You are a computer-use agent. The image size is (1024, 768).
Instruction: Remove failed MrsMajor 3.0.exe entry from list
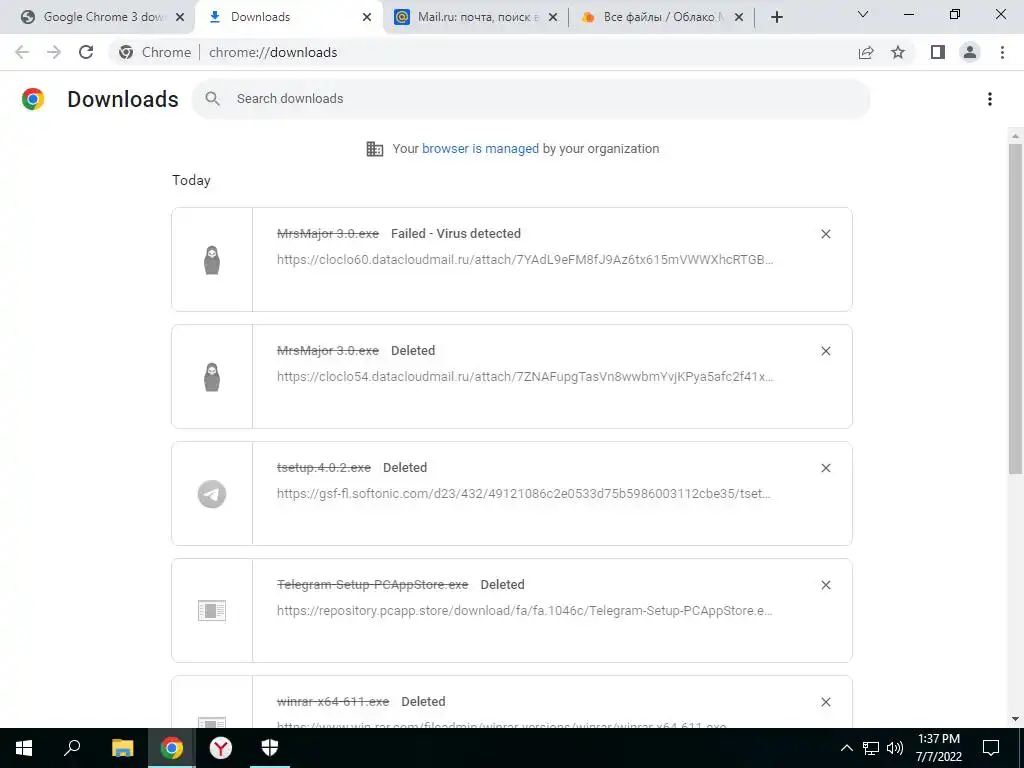825,234
